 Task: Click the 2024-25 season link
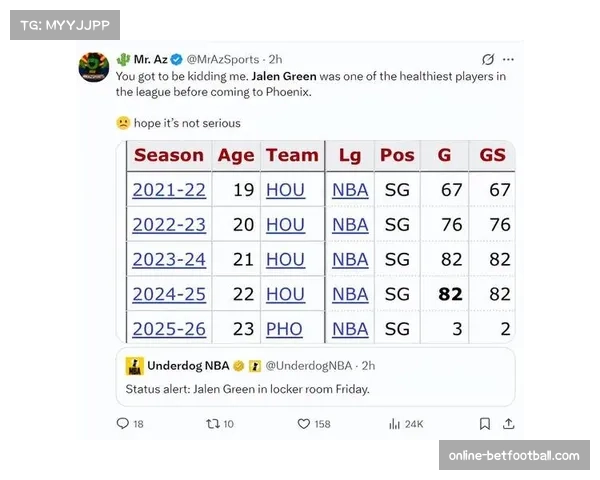(x=169, y=294)
